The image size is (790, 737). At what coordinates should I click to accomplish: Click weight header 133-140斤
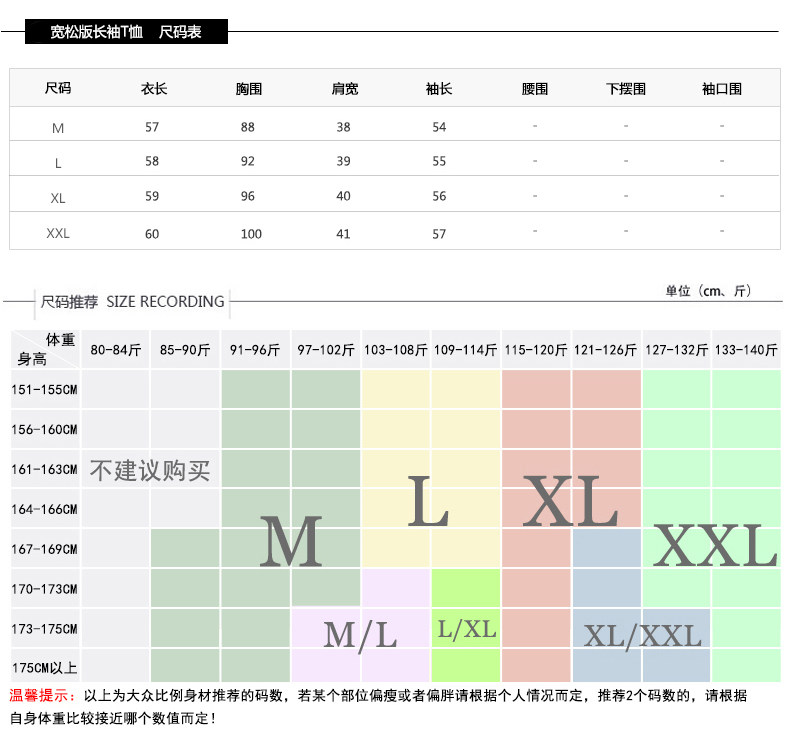746,350
